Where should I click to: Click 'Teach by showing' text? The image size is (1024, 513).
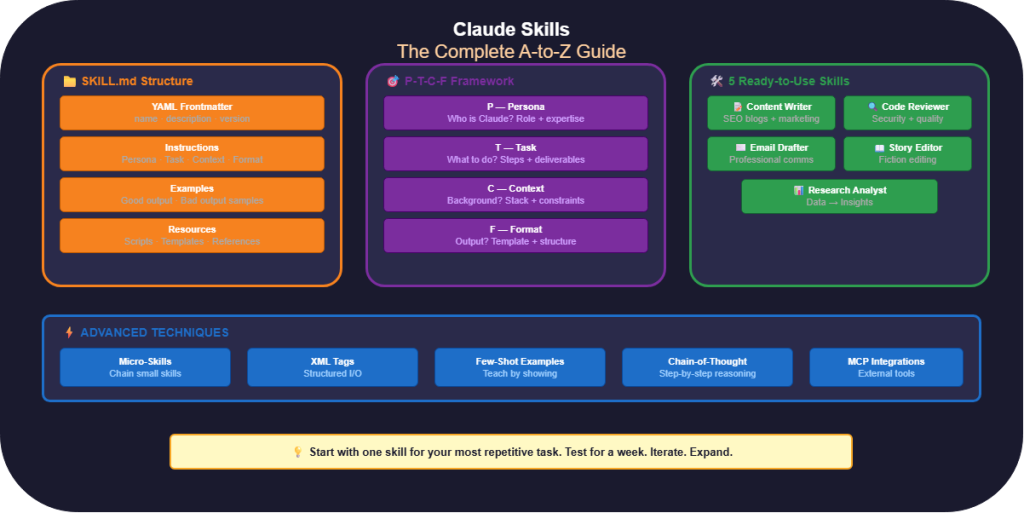click(x=520, y=374)
